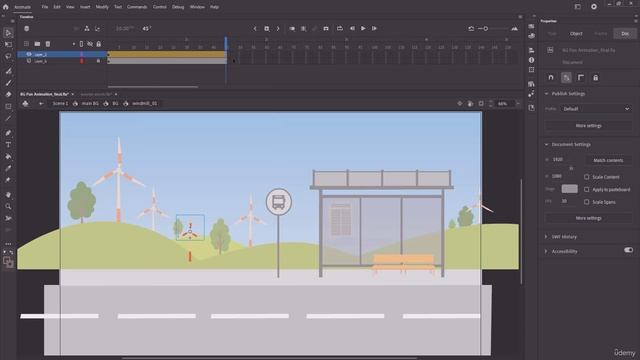640x360 pixels.
Task: Toggle loop playback button
Action: pos(340,29)
